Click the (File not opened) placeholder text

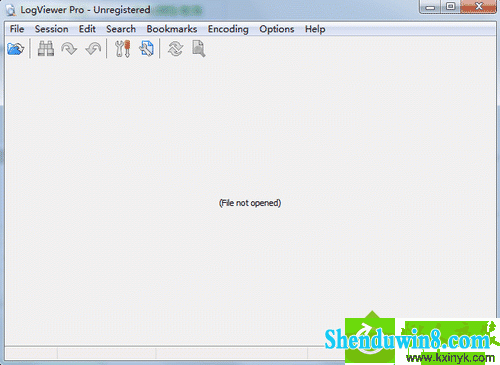250,203
